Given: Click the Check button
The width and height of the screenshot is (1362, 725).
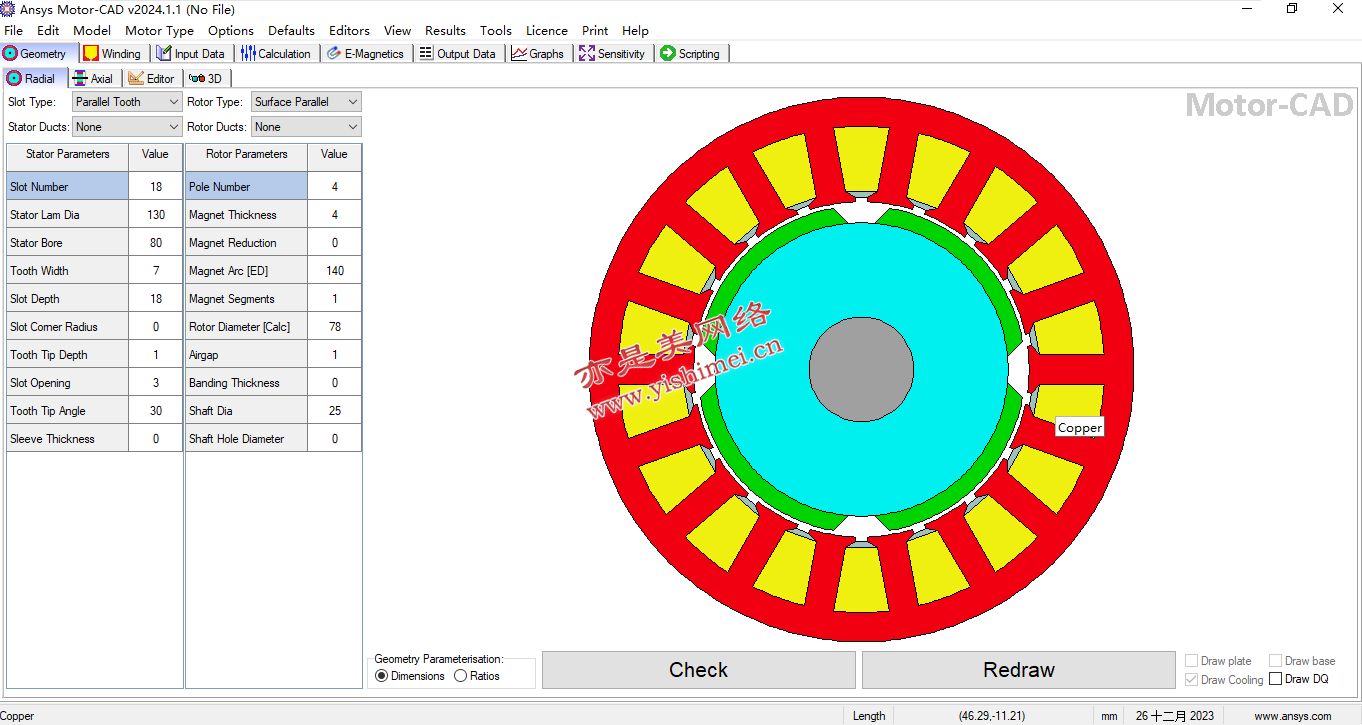Looking at the screenshot, I should pyautogui.click(x=699, y=670).
